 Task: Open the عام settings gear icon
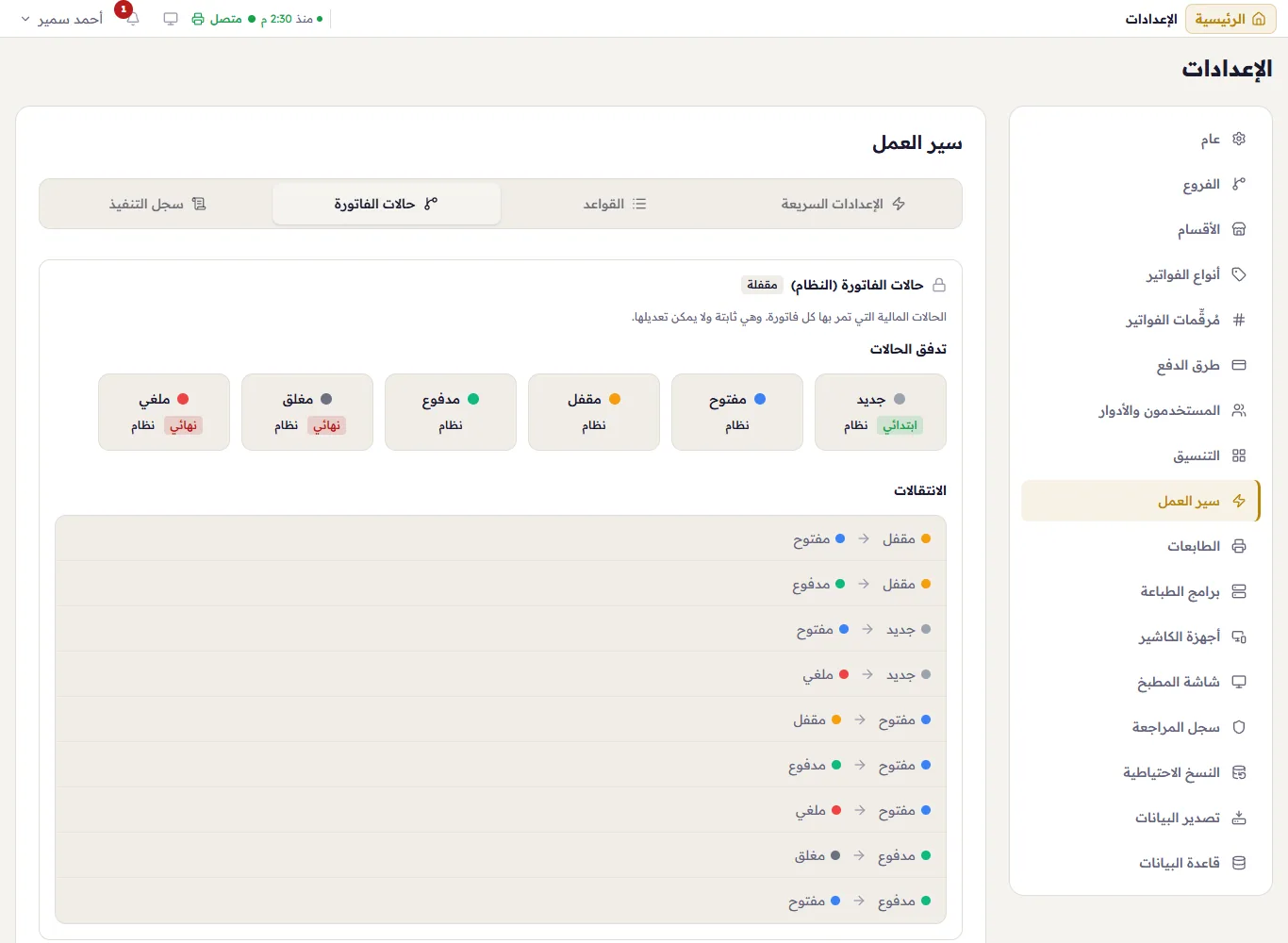(x=1239, y=139)
